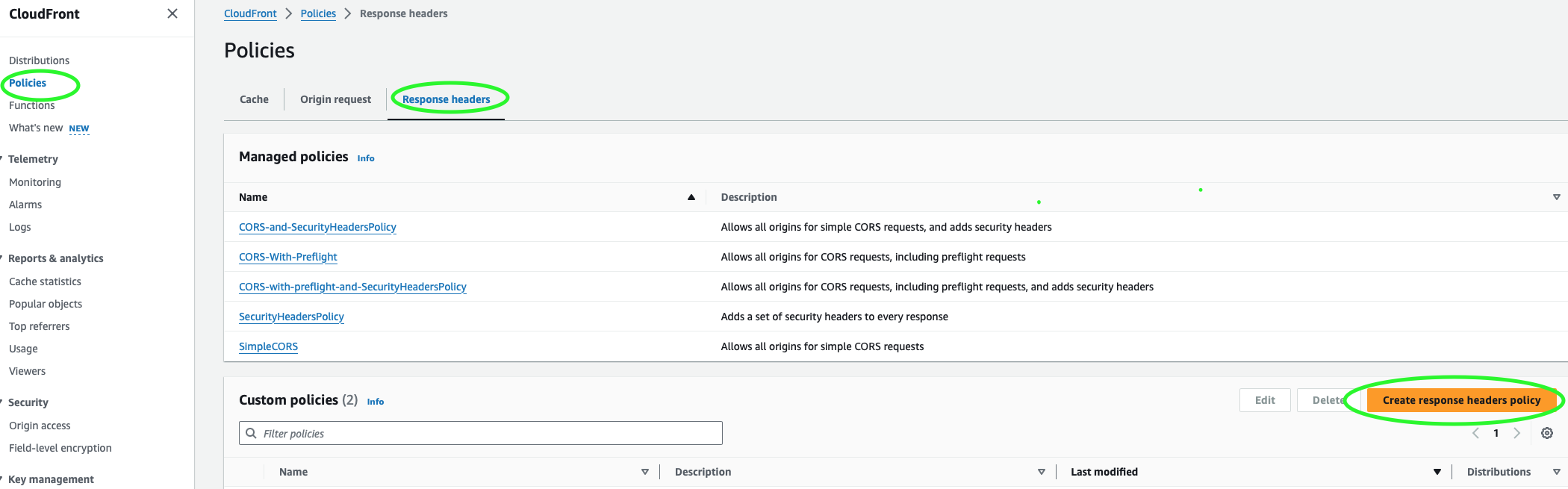This screenshot has height=489, width=1568.
Task: Open Info link next to Managed policies
Action: [366, 158]
